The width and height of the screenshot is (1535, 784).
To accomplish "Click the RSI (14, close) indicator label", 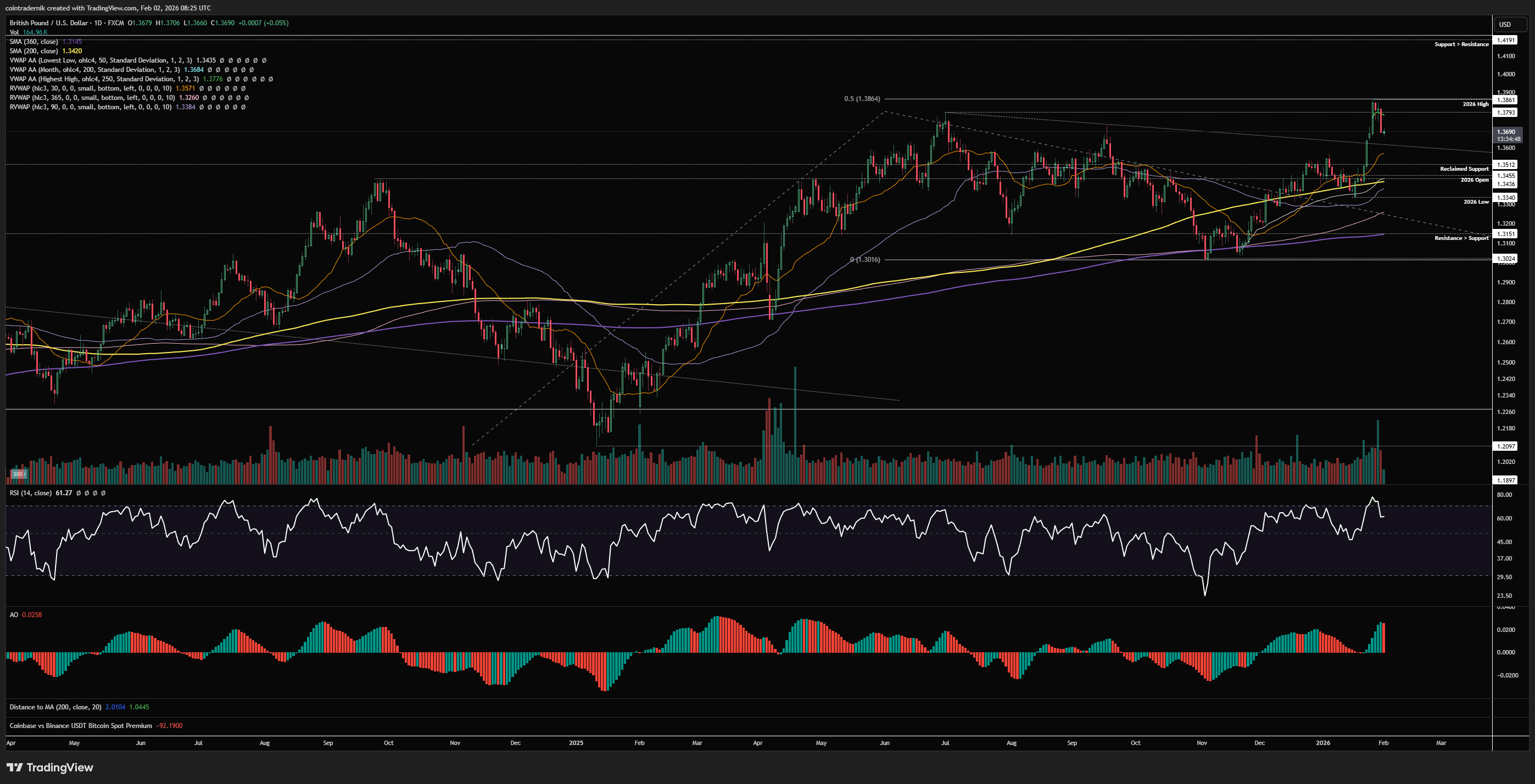I will tap(30, 492).
